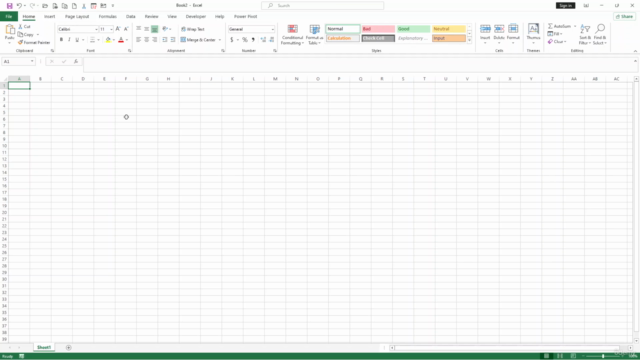The image size is (640, 360).
Task: Toggle the highlighted Bottom Align button
Action: 154,29
